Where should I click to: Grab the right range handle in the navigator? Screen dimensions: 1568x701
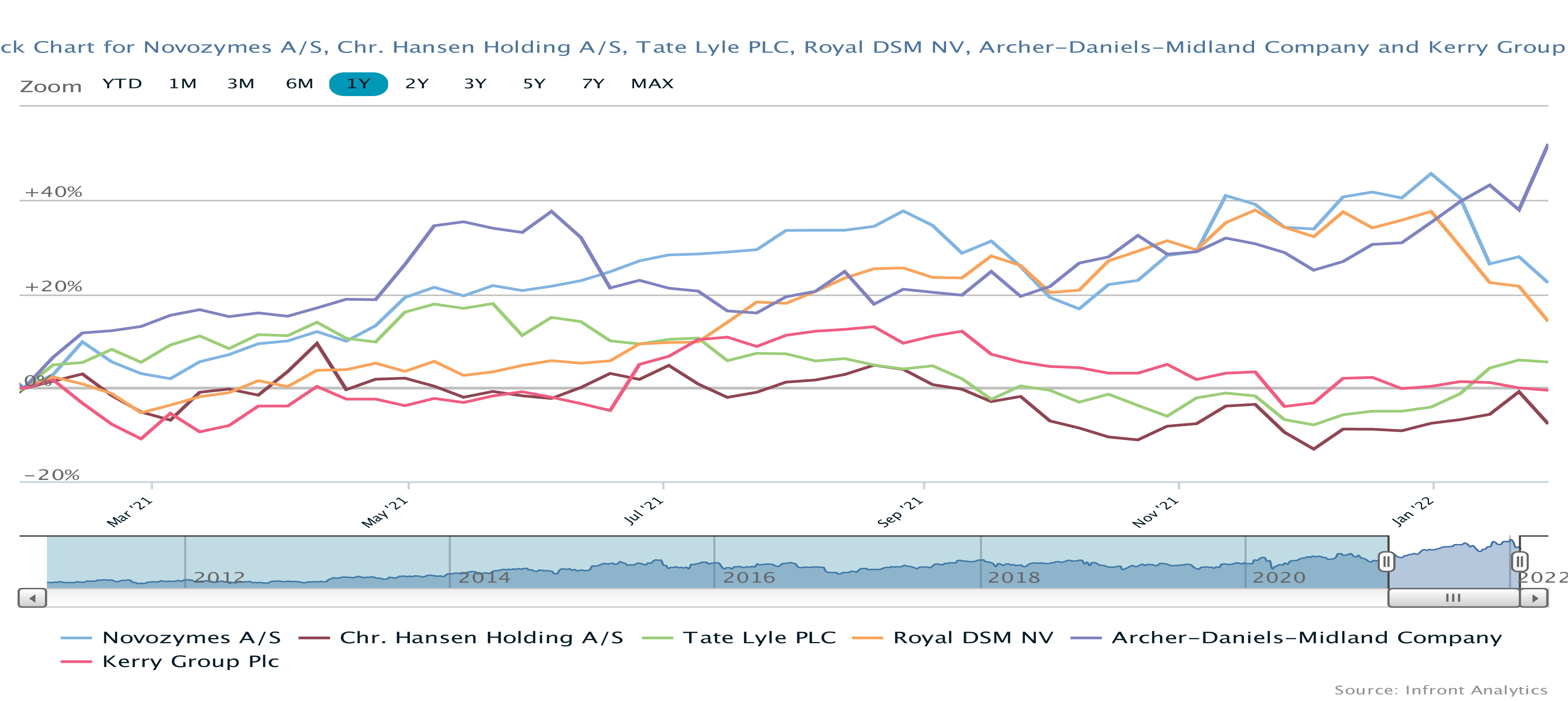point(1519,561)
